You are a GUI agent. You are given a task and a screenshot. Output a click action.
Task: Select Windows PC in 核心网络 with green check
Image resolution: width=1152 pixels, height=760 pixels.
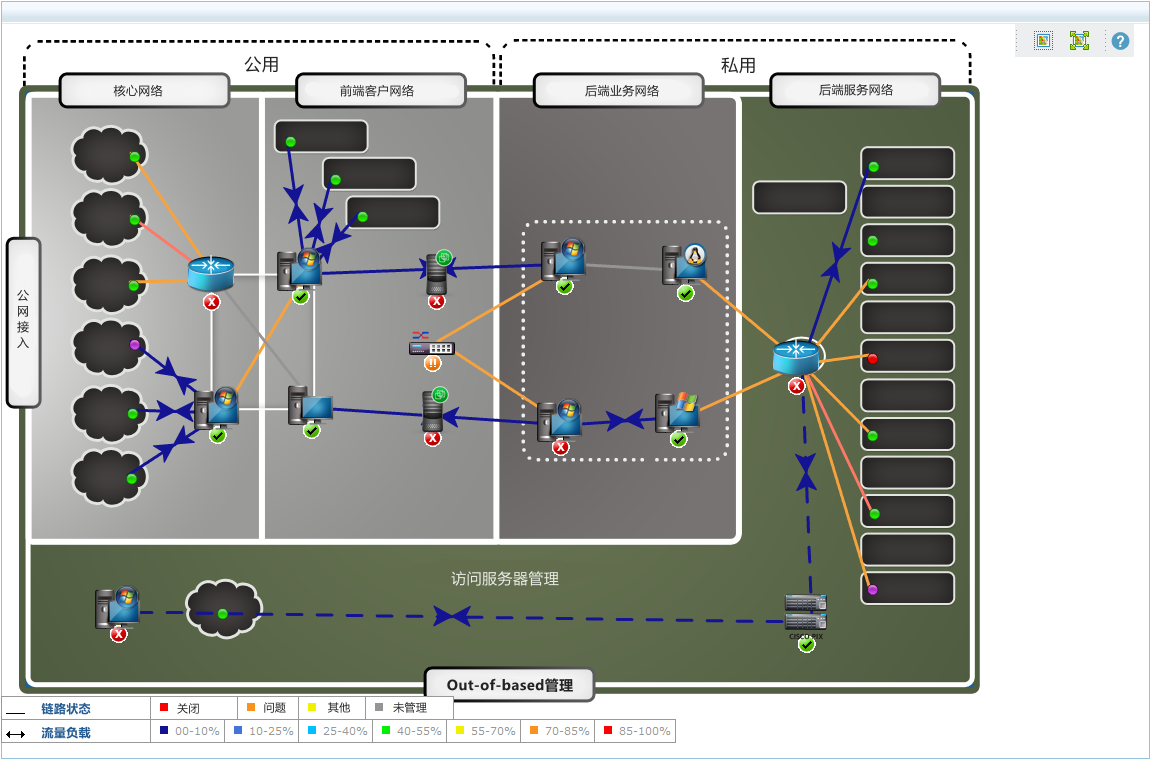click(x=217, y=409)
